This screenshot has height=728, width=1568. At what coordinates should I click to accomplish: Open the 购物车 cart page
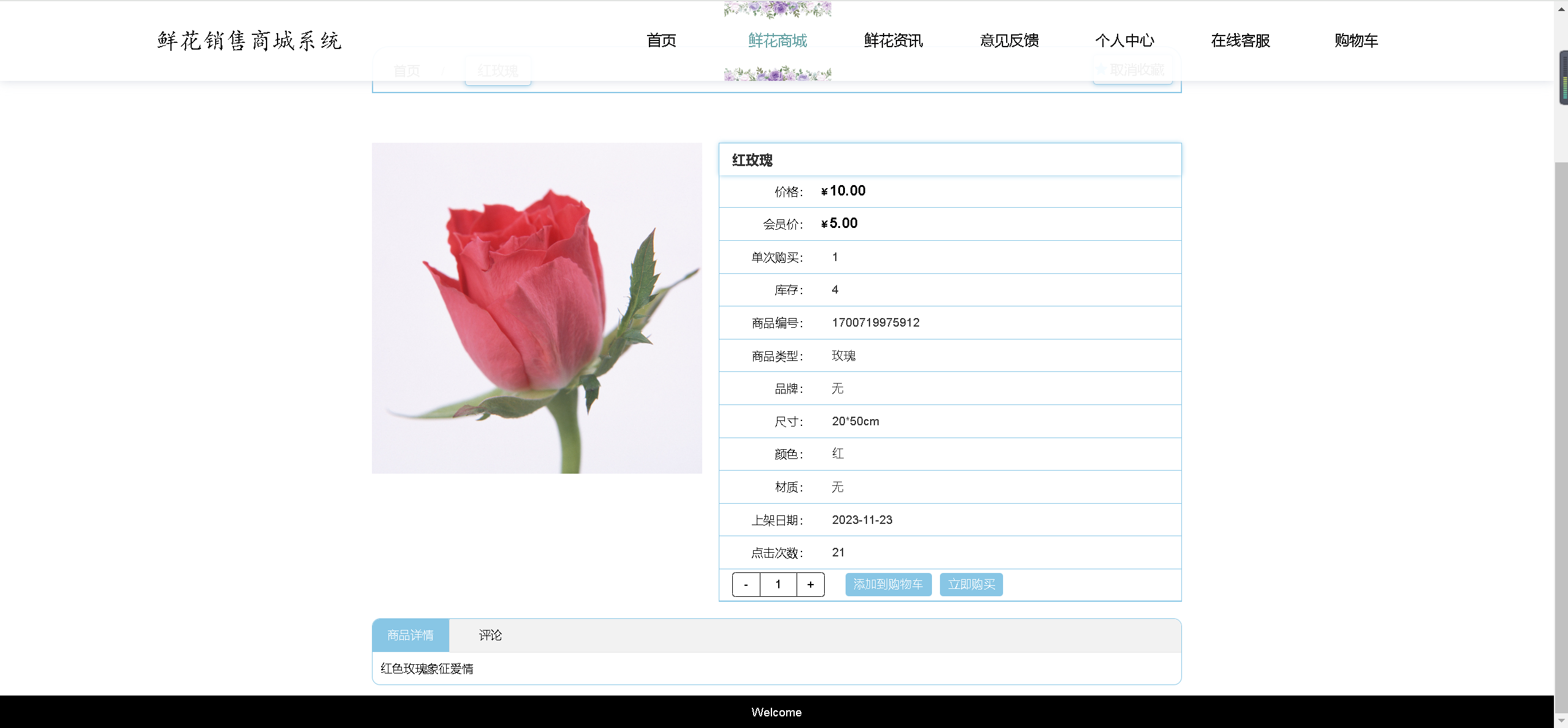[x=1356, y=40]
